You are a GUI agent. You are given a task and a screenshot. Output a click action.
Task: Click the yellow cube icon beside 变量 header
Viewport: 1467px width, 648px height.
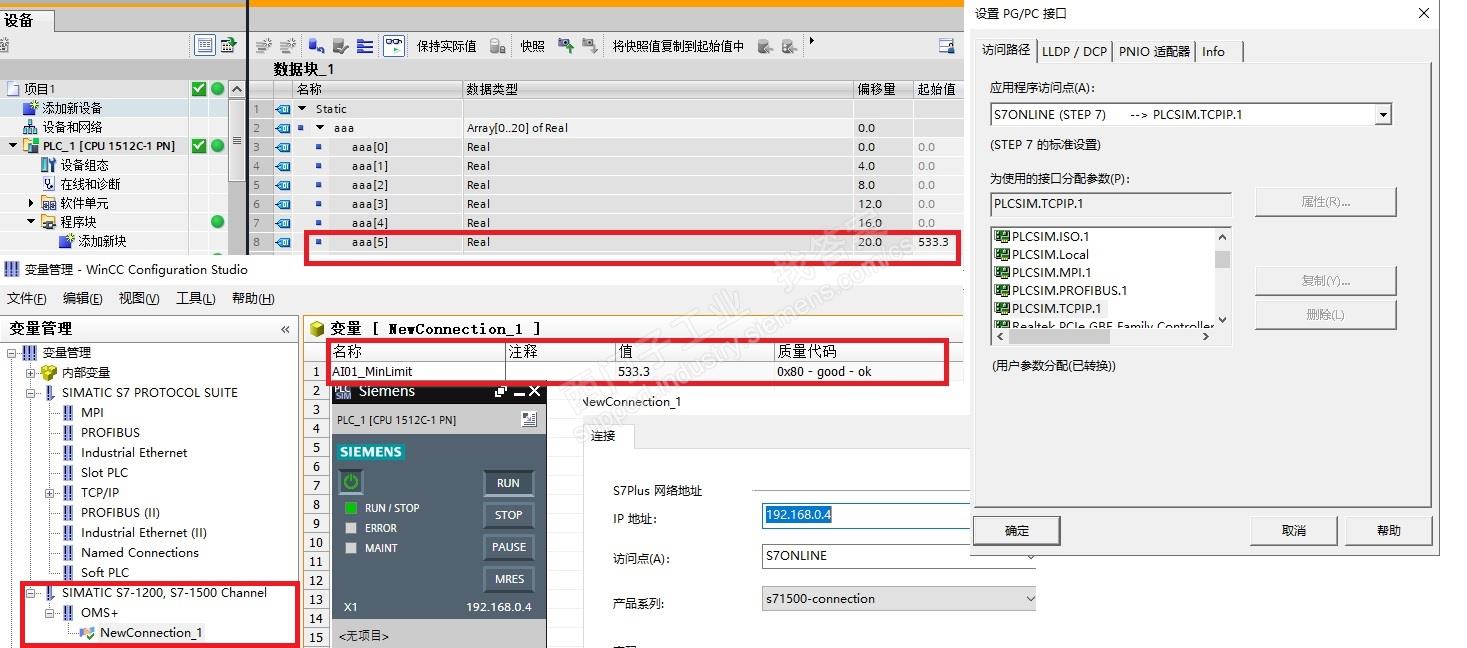click(x=317, y=328)
